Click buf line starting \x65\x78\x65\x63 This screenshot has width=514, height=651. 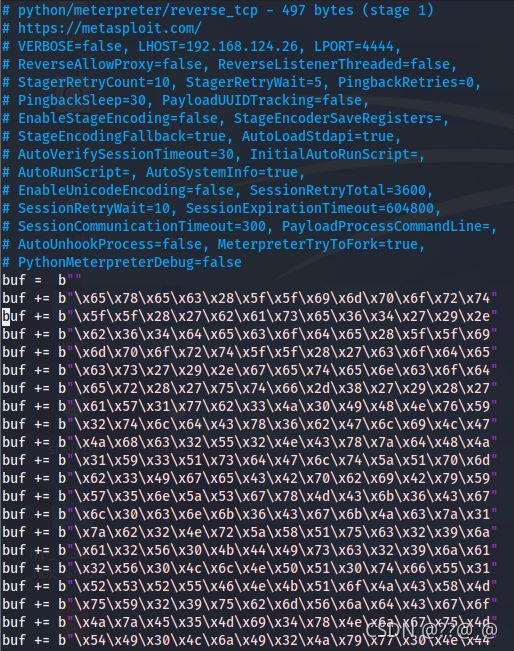(250, 298)
